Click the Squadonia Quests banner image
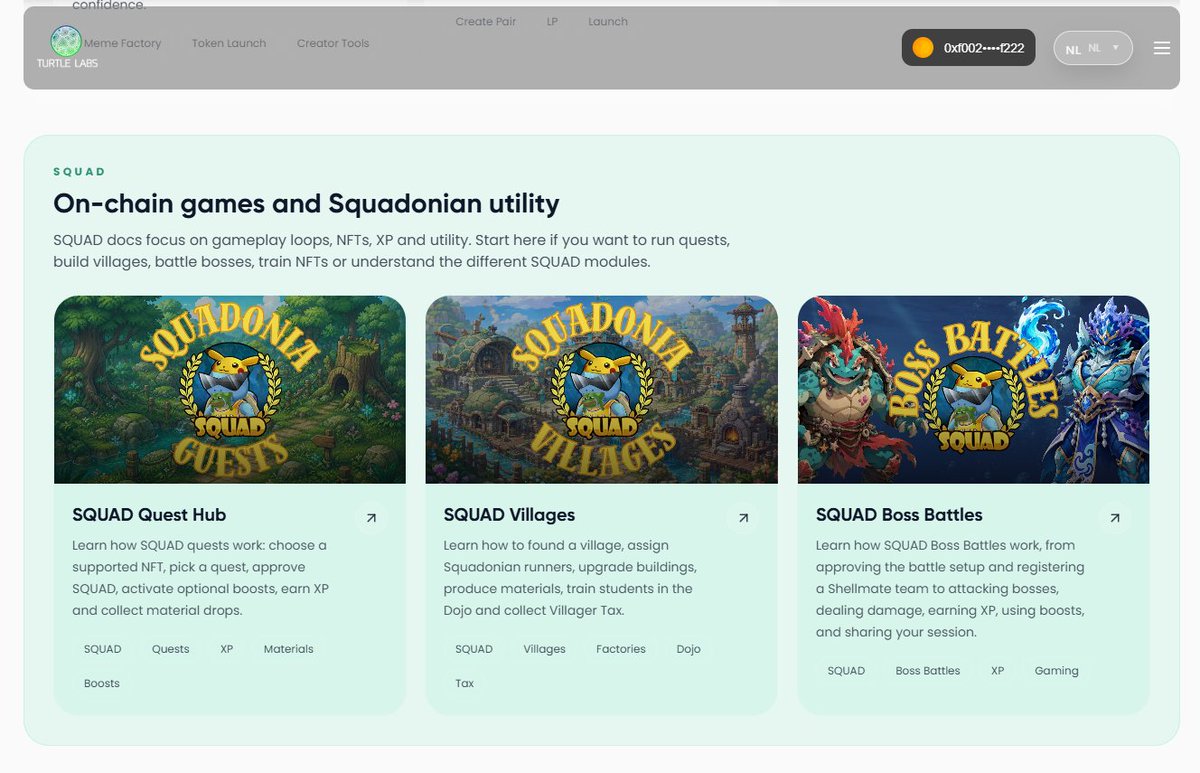 tap(230, 390)
